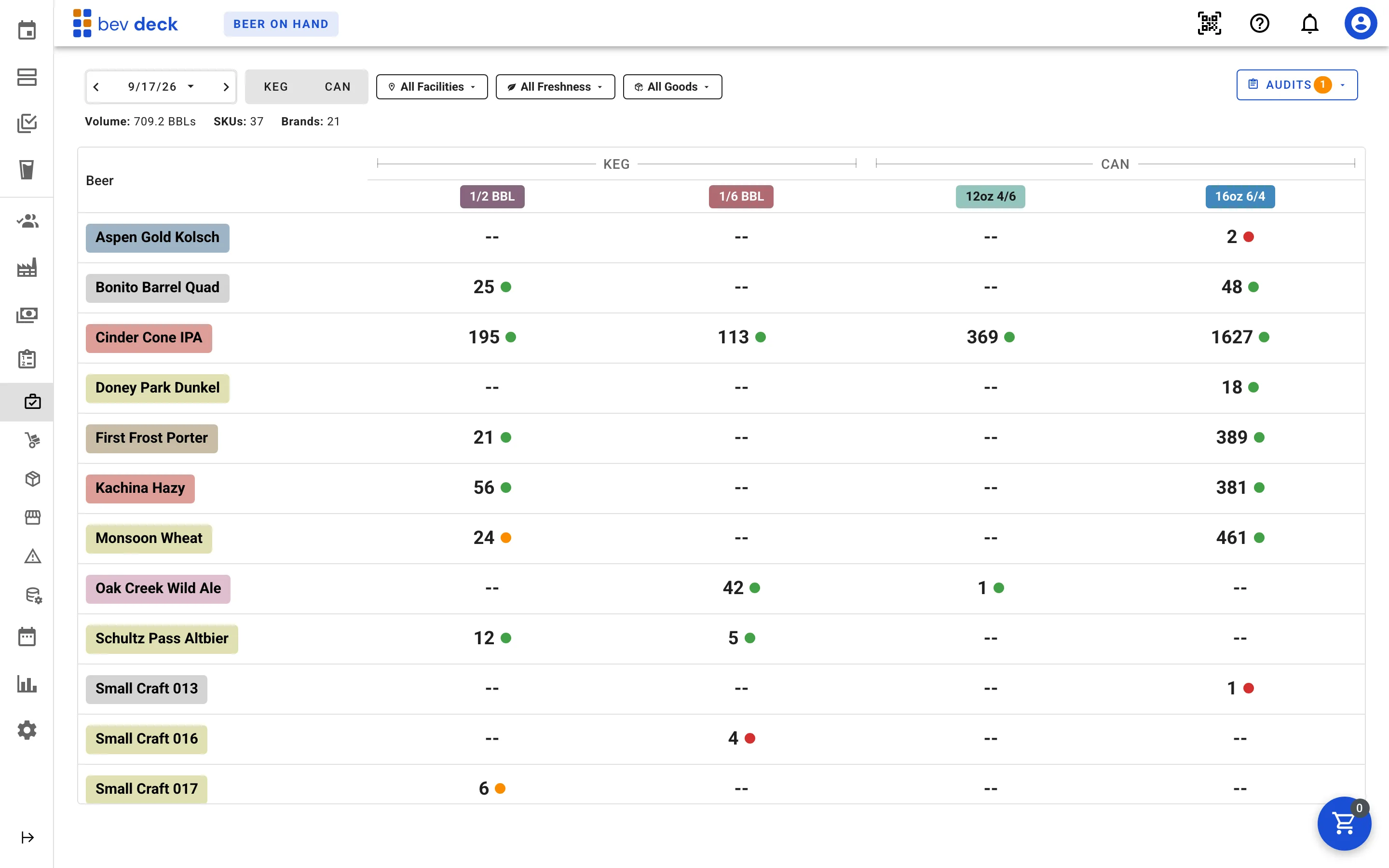The height and width of the screenshot is (868, 1389).
Task: Open the Oak Creek Wild Ale beer
Action: tap(158, 588)
